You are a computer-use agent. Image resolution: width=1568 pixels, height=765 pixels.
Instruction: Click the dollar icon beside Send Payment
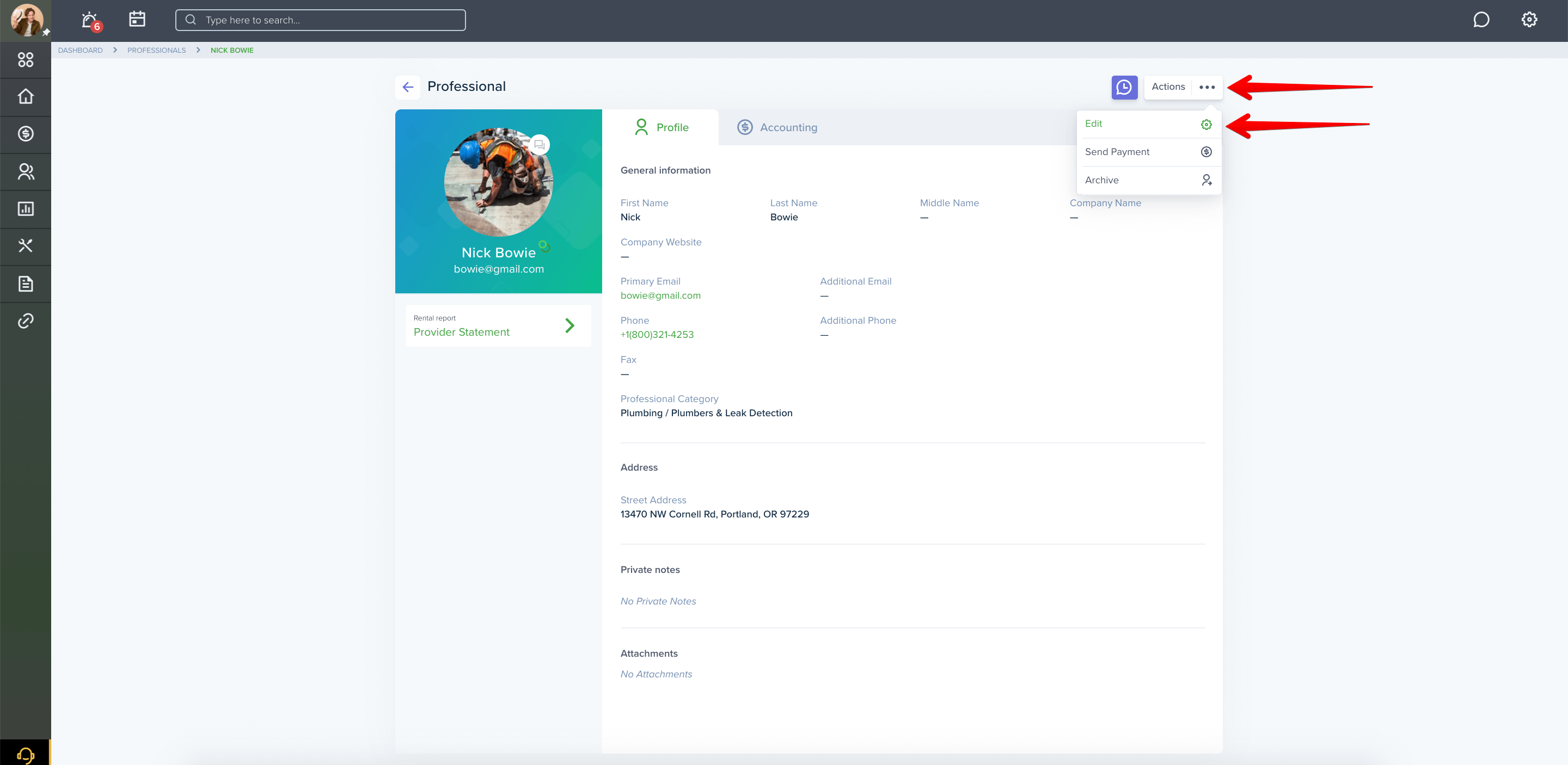pos(1206,152)
